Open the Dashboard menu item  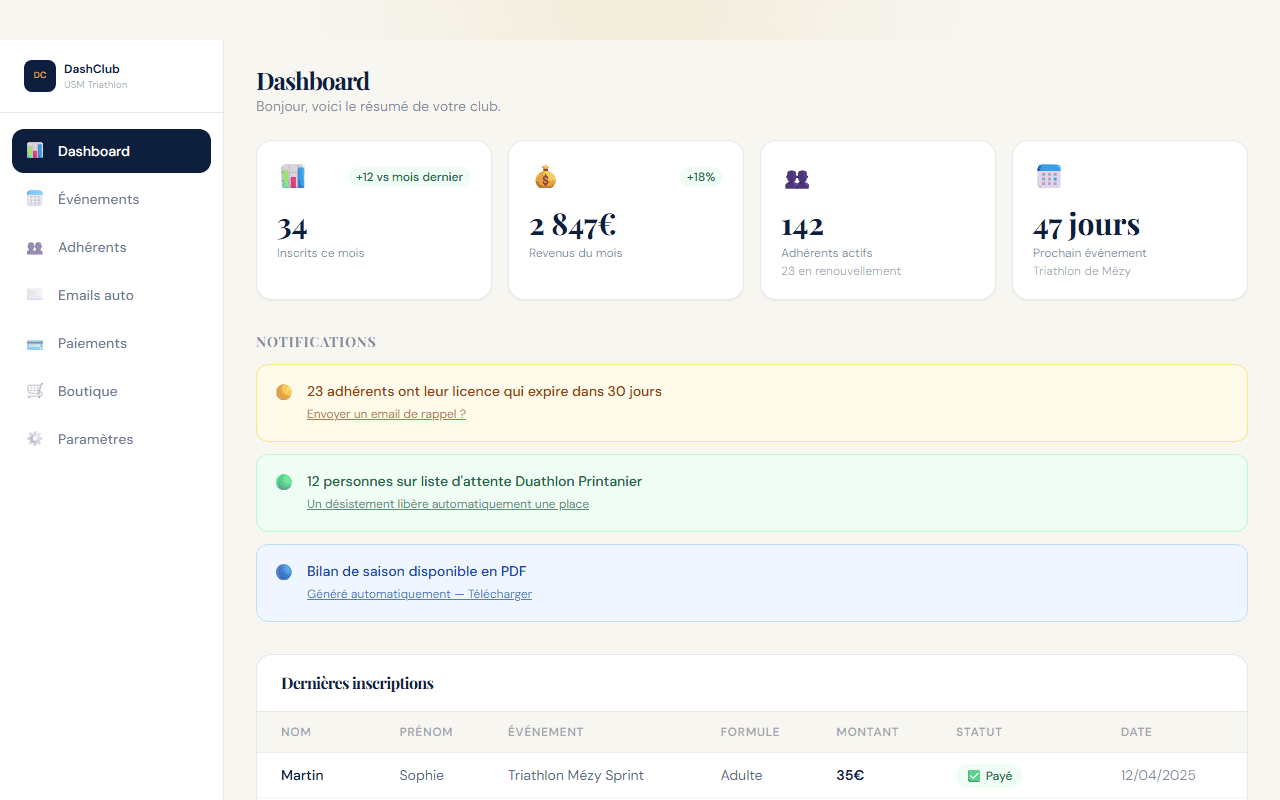[x=111, y=151]
